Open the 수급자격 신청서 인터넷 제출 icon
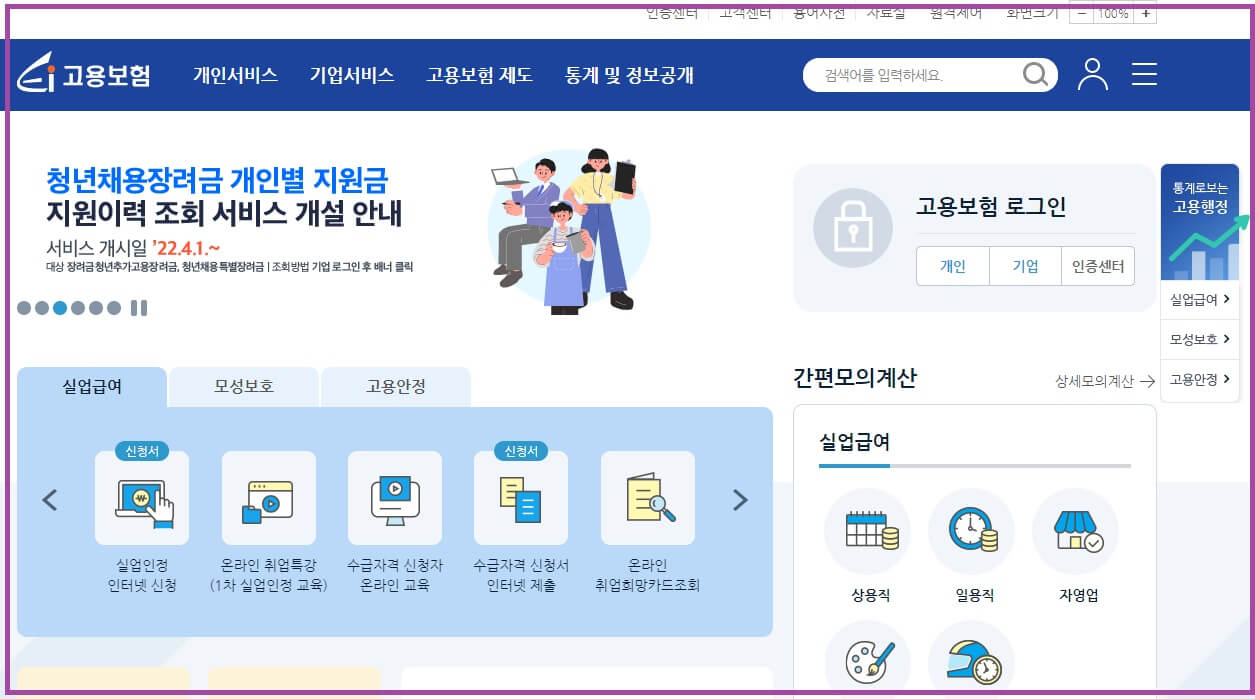Viewport: 1255px width, 699px height. coord(520,500)
